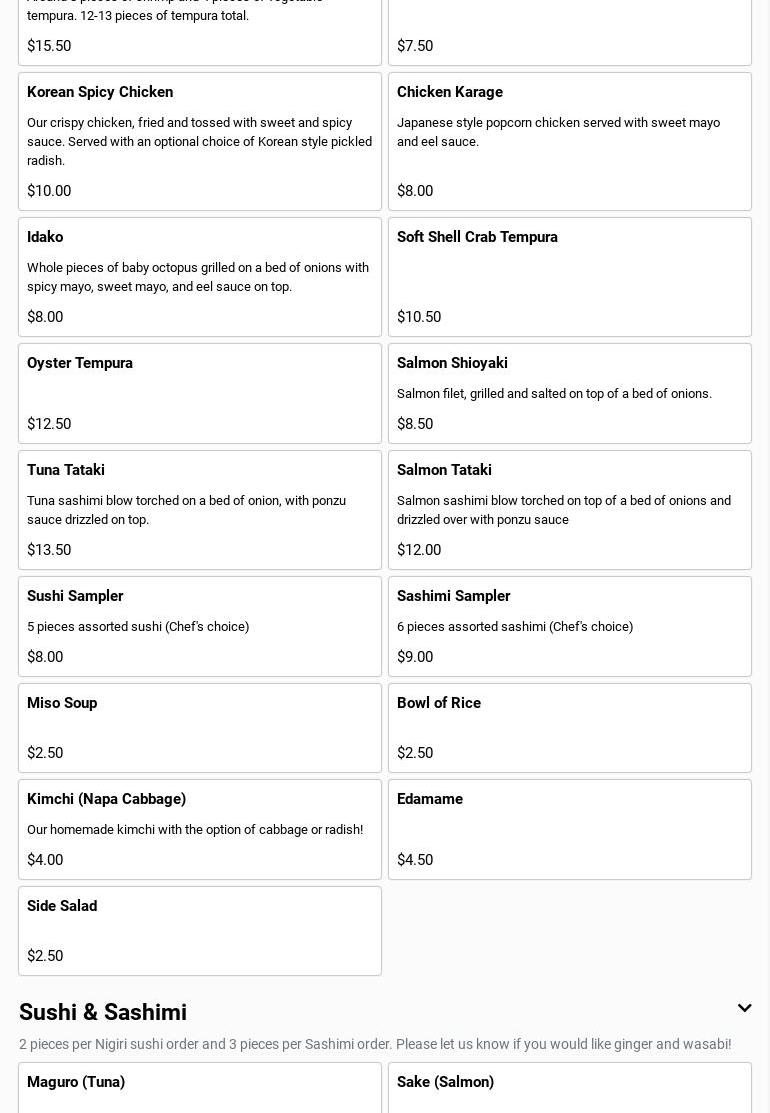Select the Korean Spicy Chicken item
Screen dimensions: 770x1113
point(200,141)
